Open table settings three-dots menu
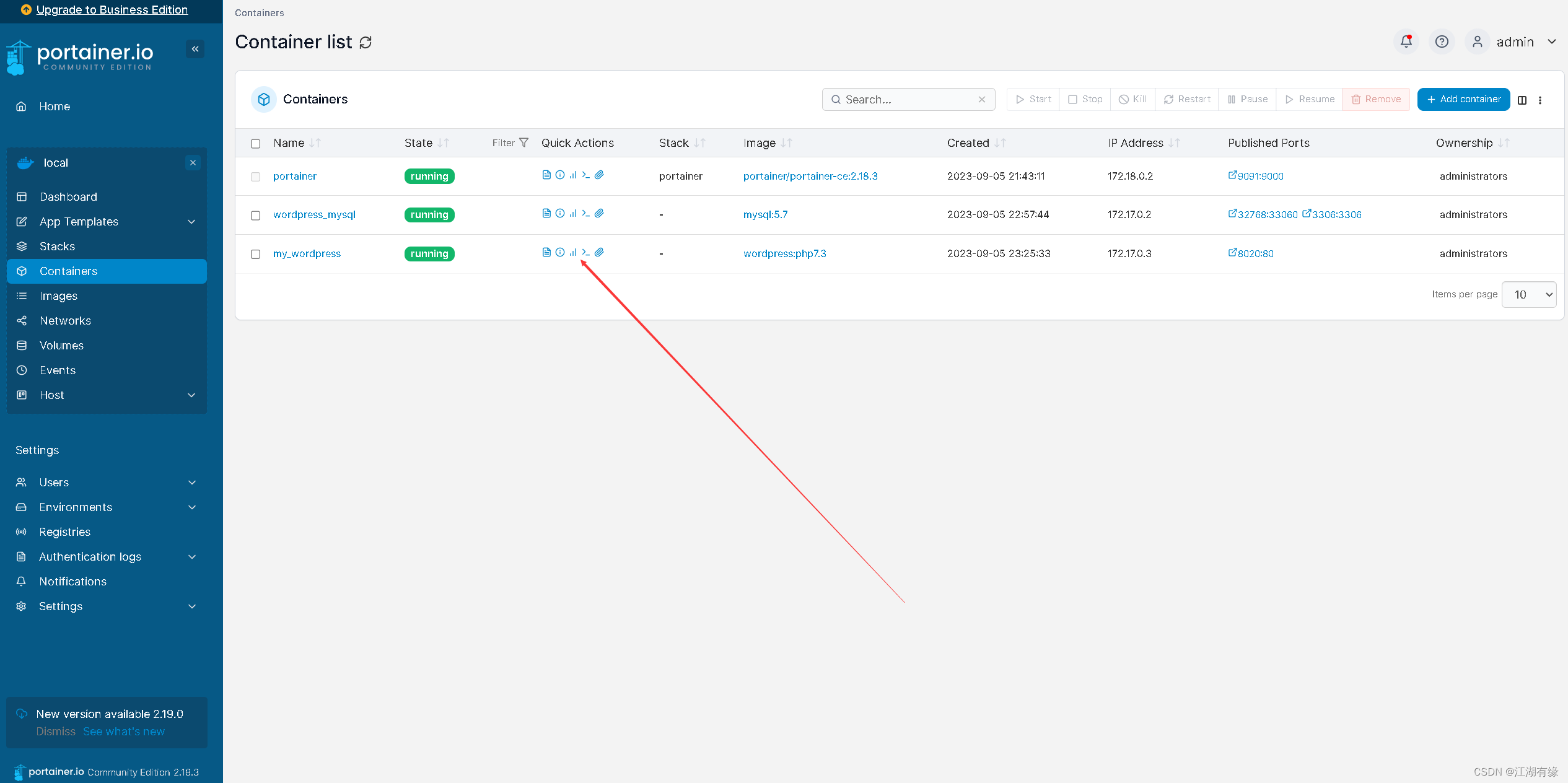Viewport: 1568px width, 783px height. click(x=1540, y=100)
